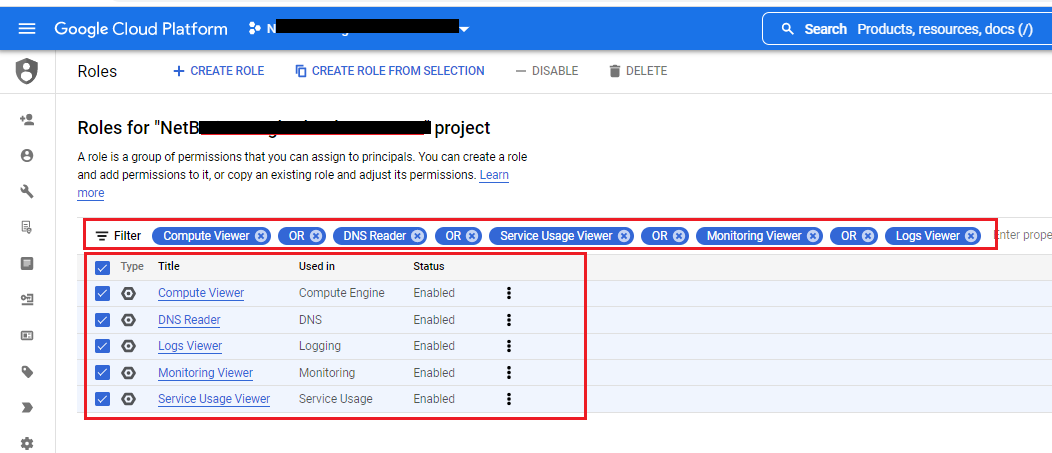The image size is (1052, 453).
Task: Remove the OR chip after DNS Reader
Action: pyautogui.click(x=472, y=236)
